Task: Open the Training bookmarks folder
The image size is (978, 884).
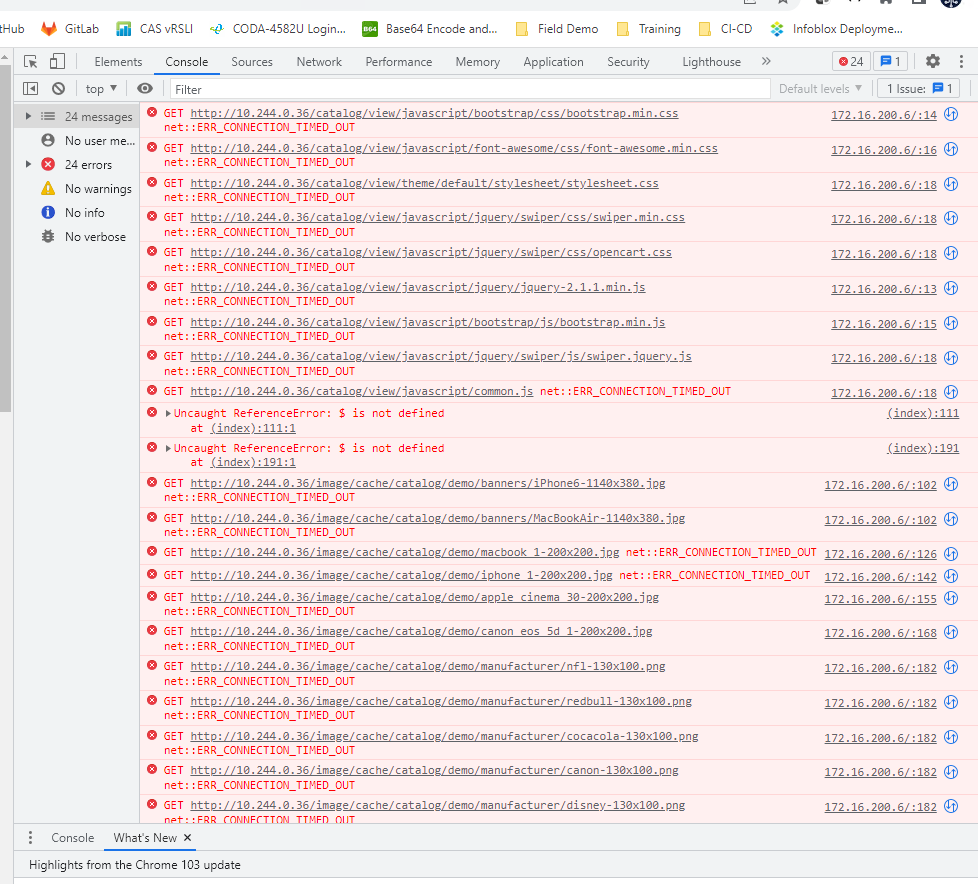Action: pyautogui.click(x=649, y=29)
